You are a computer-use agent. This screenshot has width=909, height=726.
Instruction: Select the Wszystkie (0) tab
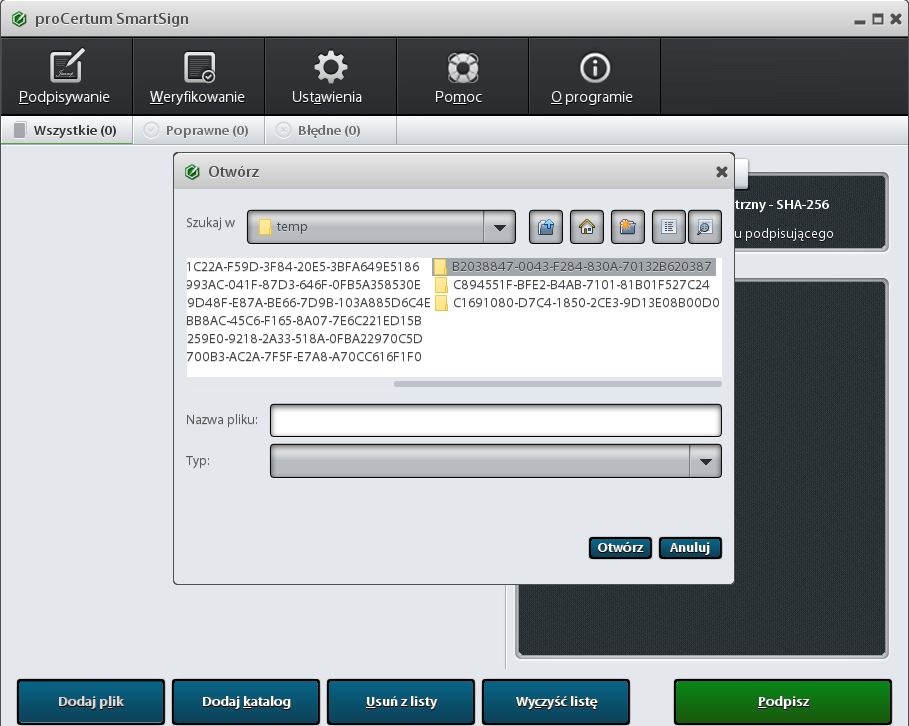(67, 130)
